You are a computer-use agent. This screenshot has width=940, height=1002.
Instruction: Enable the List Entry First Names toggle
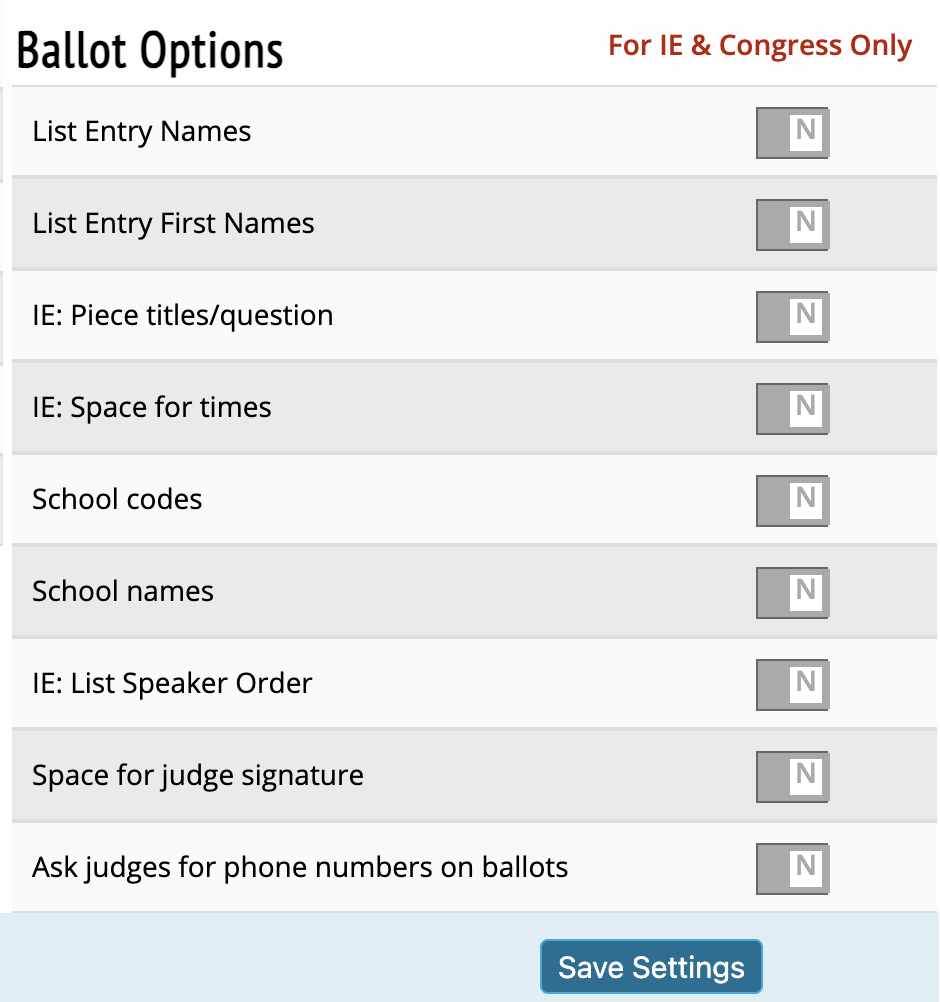point(792,225)
